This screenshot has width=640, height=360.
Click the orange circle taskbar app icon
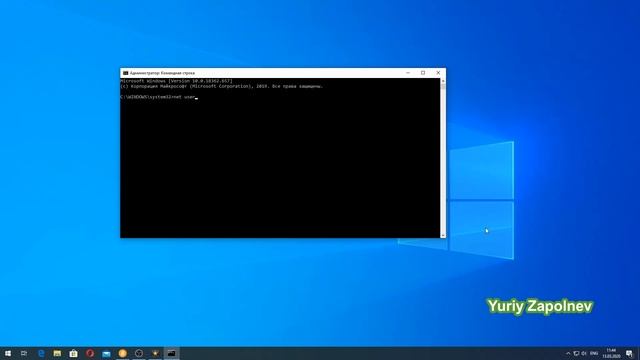click(x=122, y=353)
